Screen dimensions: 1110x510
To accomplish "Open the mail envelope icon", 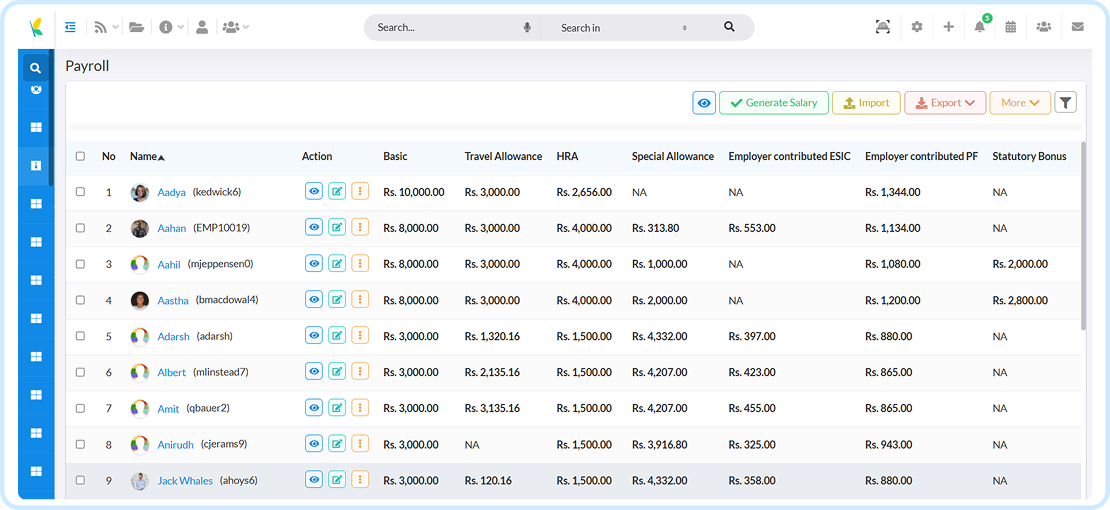I will 1077,27.
